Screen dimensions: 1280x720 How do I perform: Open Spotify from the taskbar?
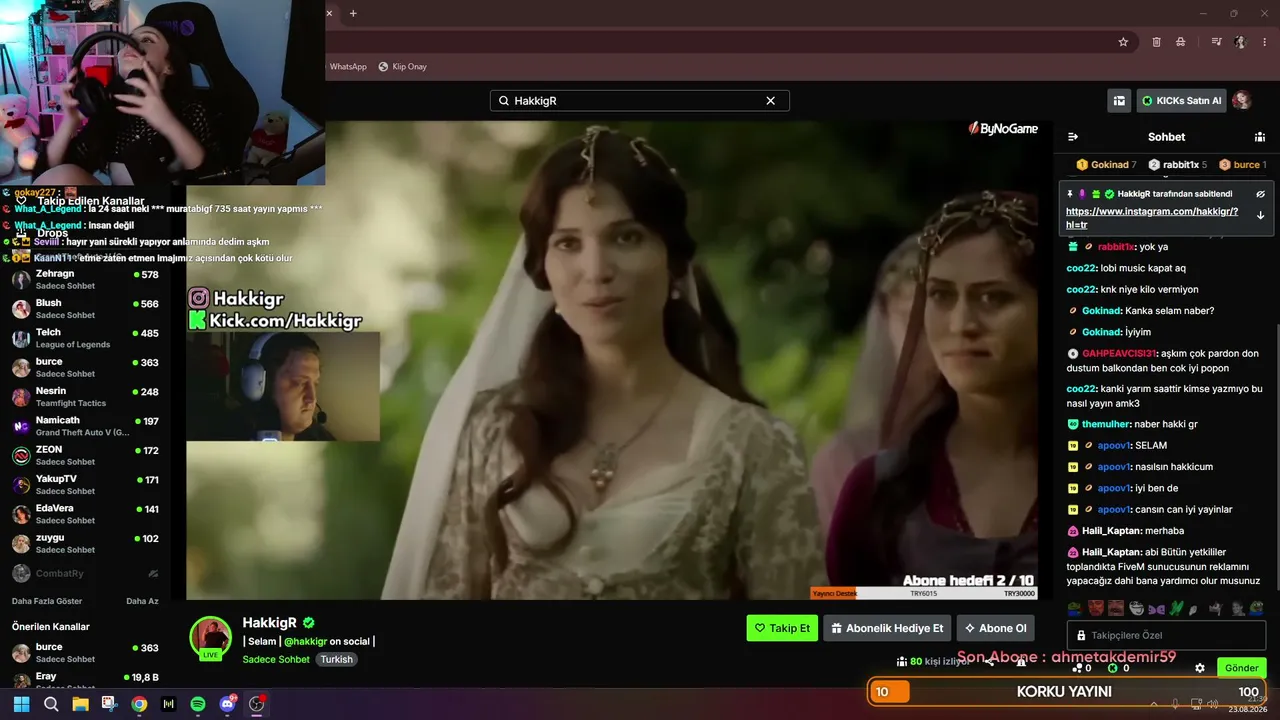(x=198, y=704)
